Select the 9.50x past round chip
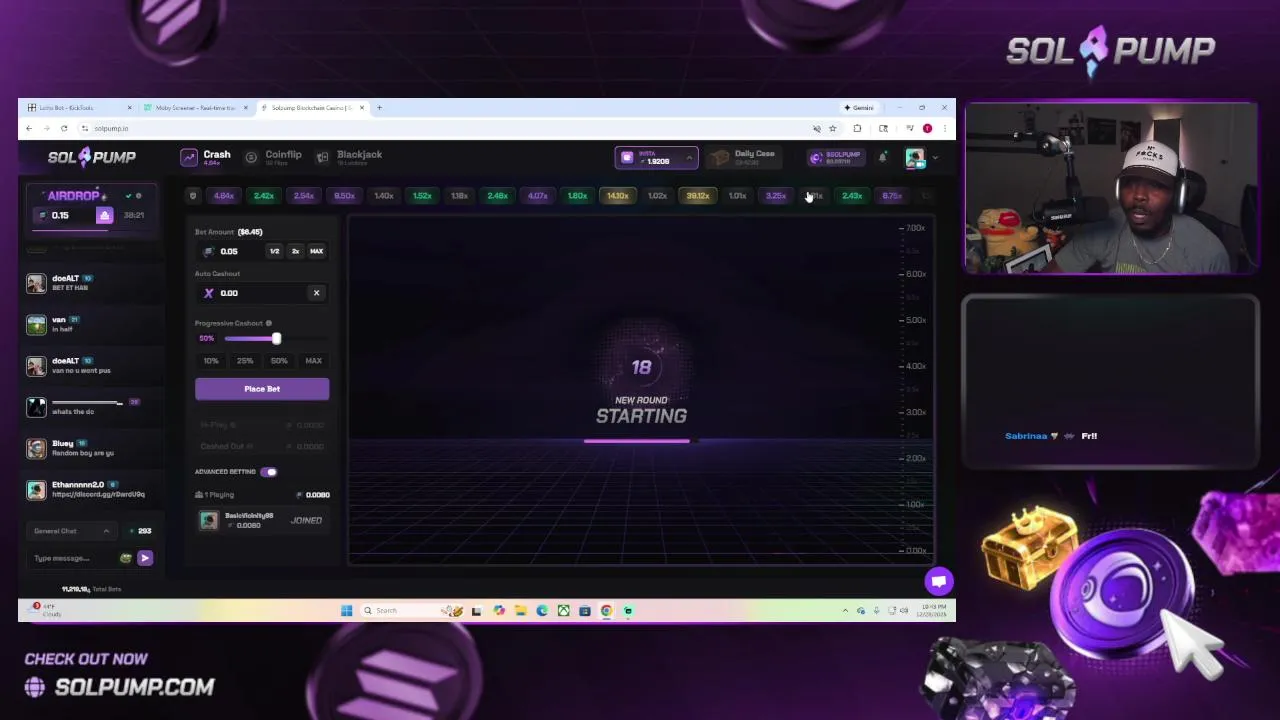This screenshot has height=720, width=1280. click(344, 196)
